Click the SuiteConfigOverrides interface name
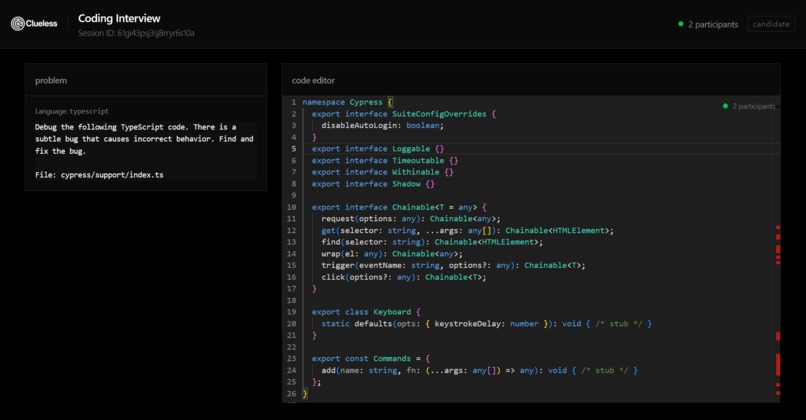Image resolution: width=806 pixels, height=420 pixels. point(439,114)
